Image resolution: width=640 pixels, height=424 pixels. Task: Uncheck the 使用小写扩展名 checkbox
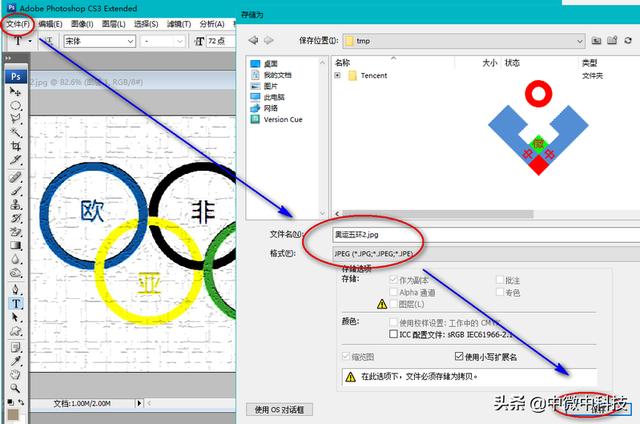pos(459,356)
